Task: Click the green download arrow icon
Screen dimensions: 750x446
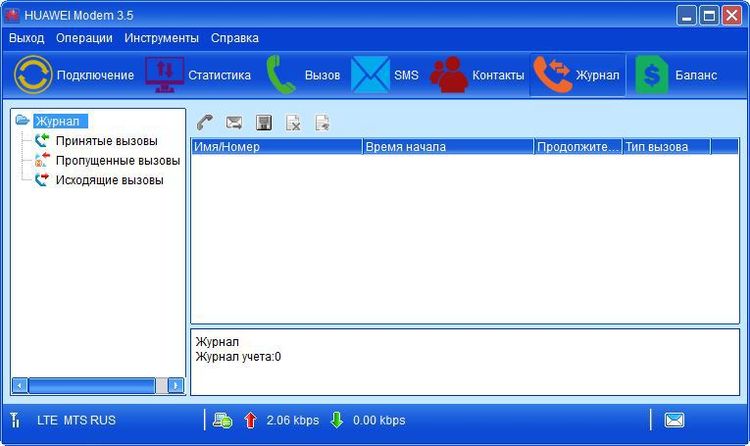Action: tap(337, 420)
